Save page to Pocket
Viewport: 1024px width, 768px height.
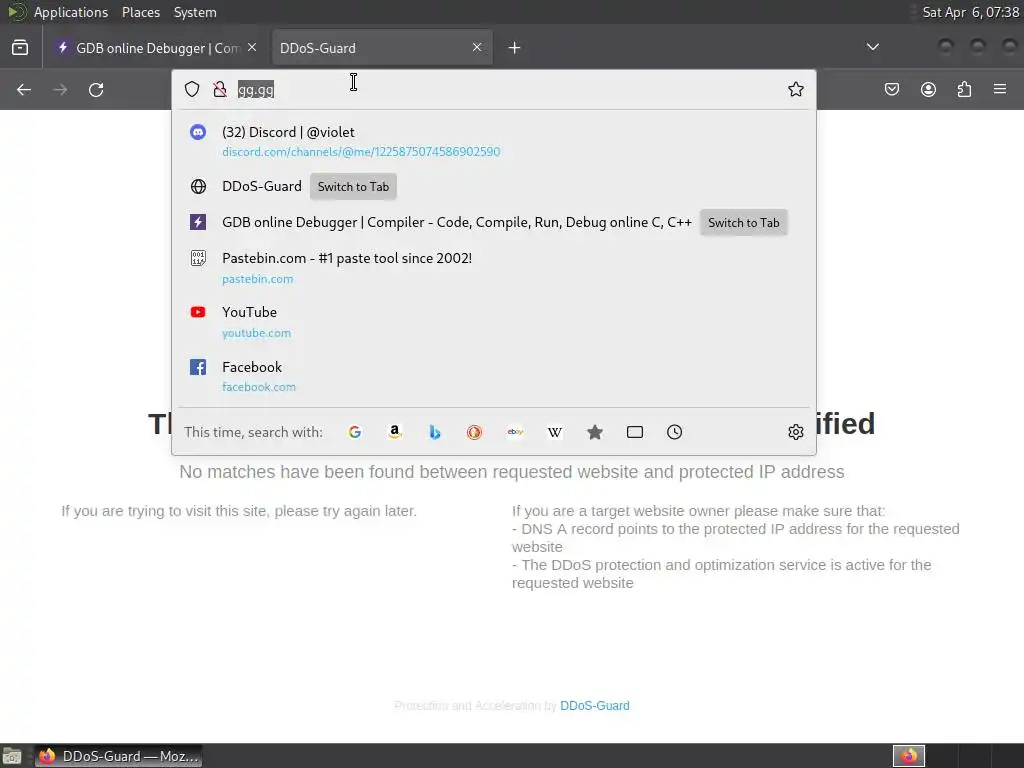click(891, 89)
